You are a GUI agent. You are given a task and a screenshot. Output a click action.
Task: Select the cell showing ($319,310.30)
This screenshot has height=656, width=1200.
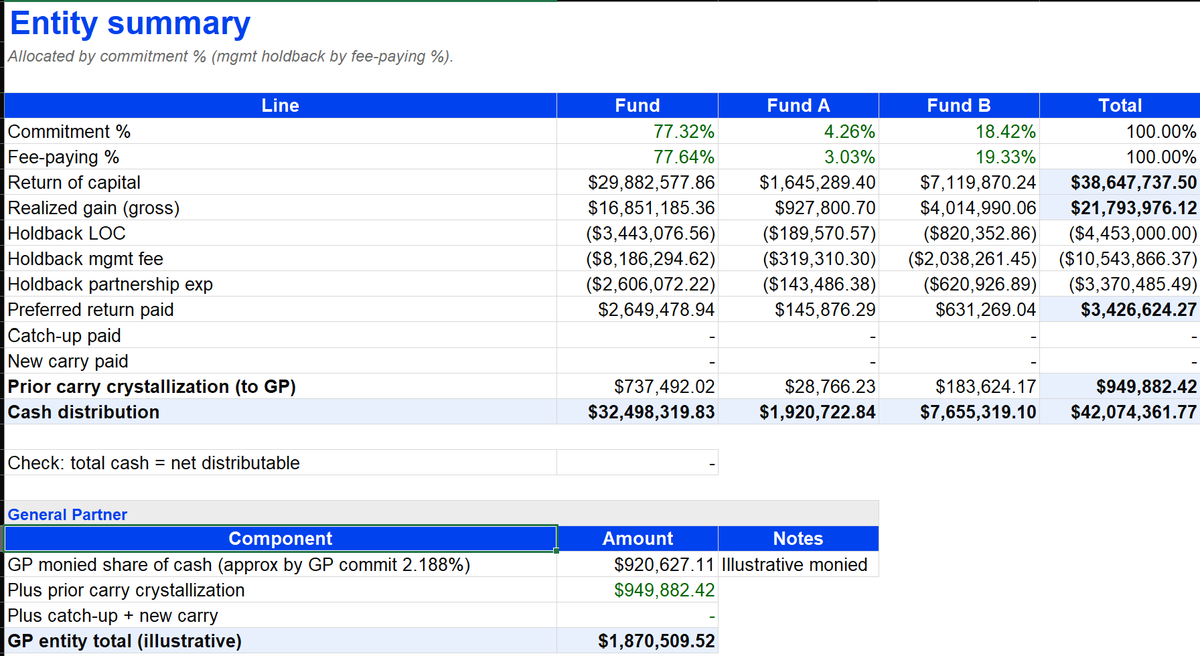pos(798,259)
